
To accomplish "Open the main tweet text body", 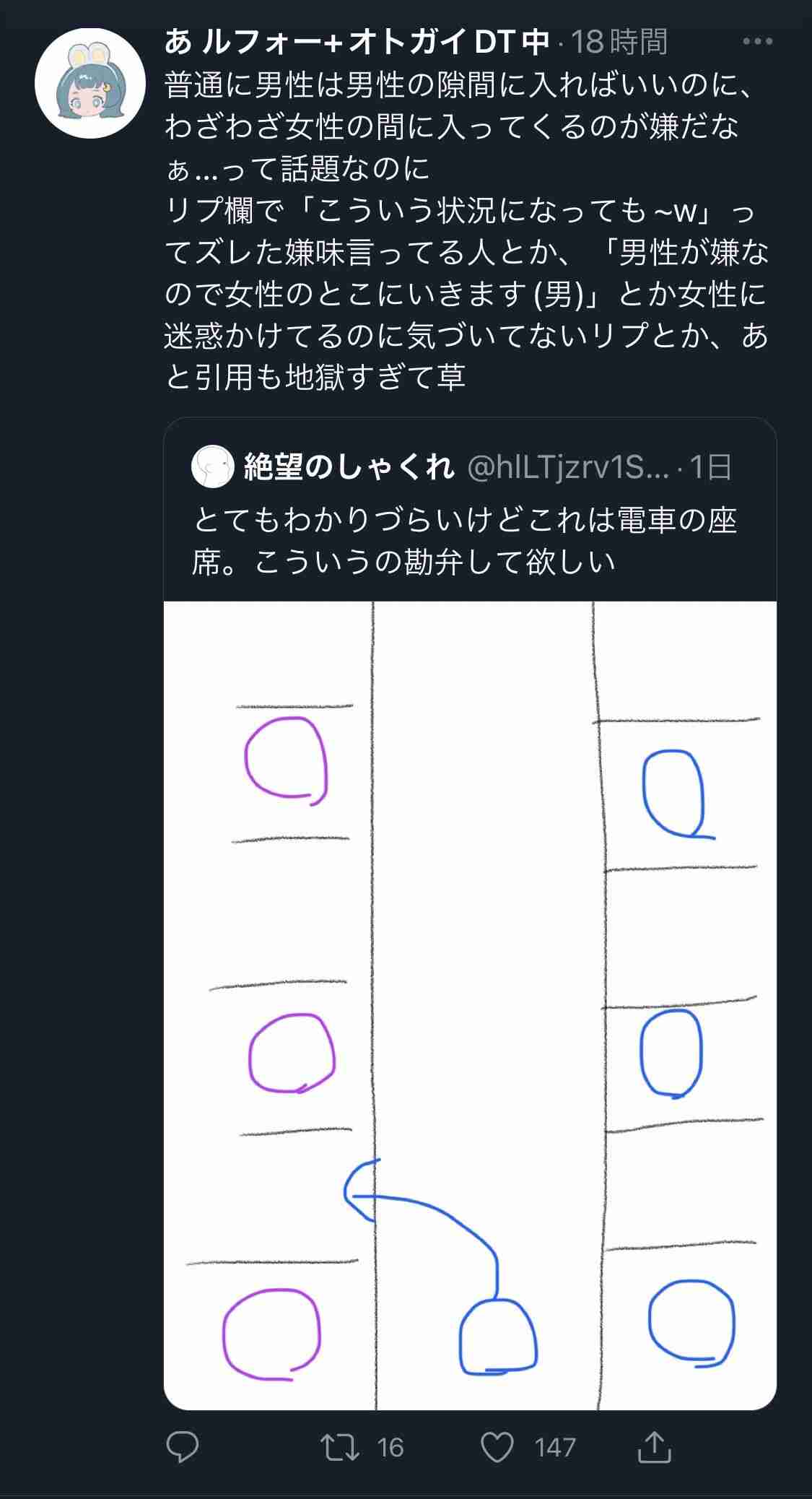I will click(467, 231).
